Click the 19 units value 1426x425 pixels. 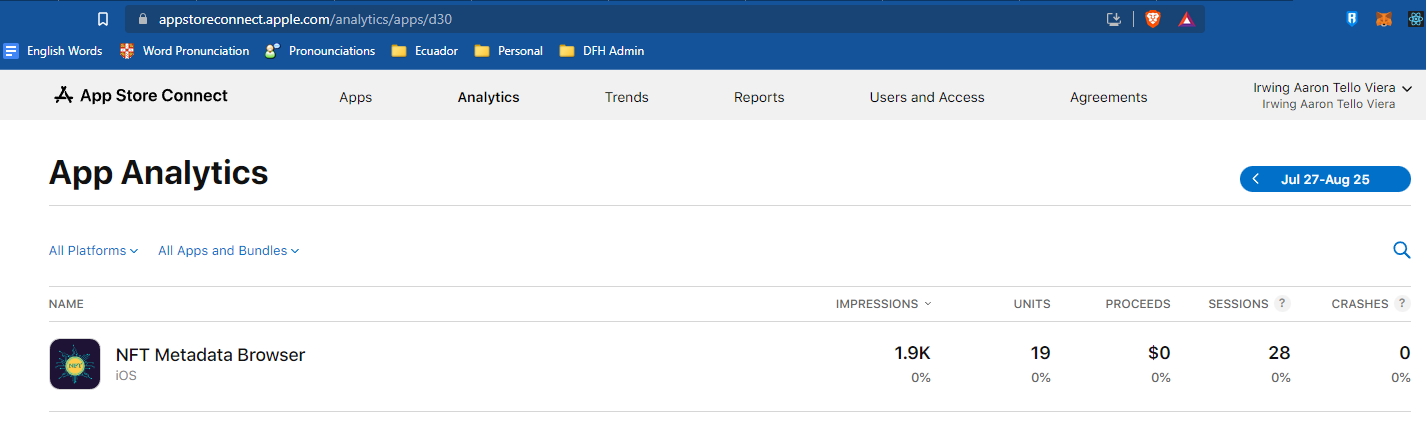(x=1040, y=353)
